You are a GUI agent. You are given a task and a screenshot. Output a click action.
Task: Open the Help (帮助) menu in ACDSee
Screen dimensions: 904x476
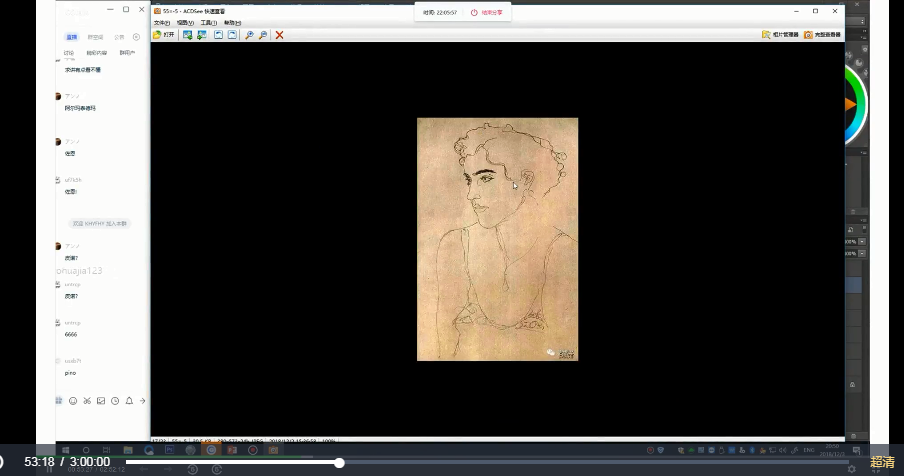tap(232, 22)
